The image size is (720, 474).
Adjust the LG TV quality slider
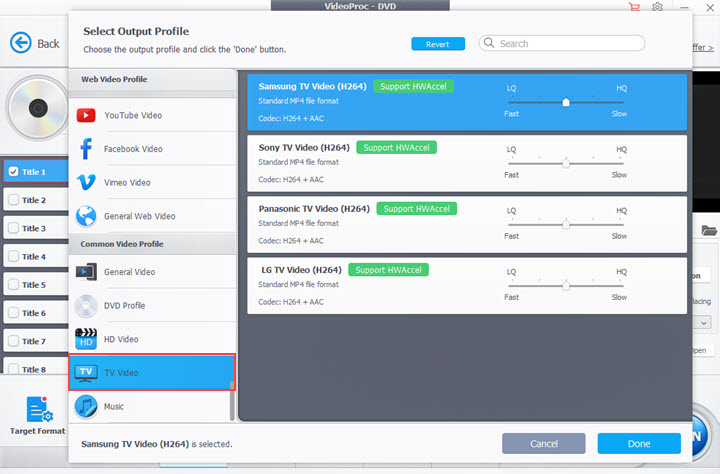tap(566, 285)
